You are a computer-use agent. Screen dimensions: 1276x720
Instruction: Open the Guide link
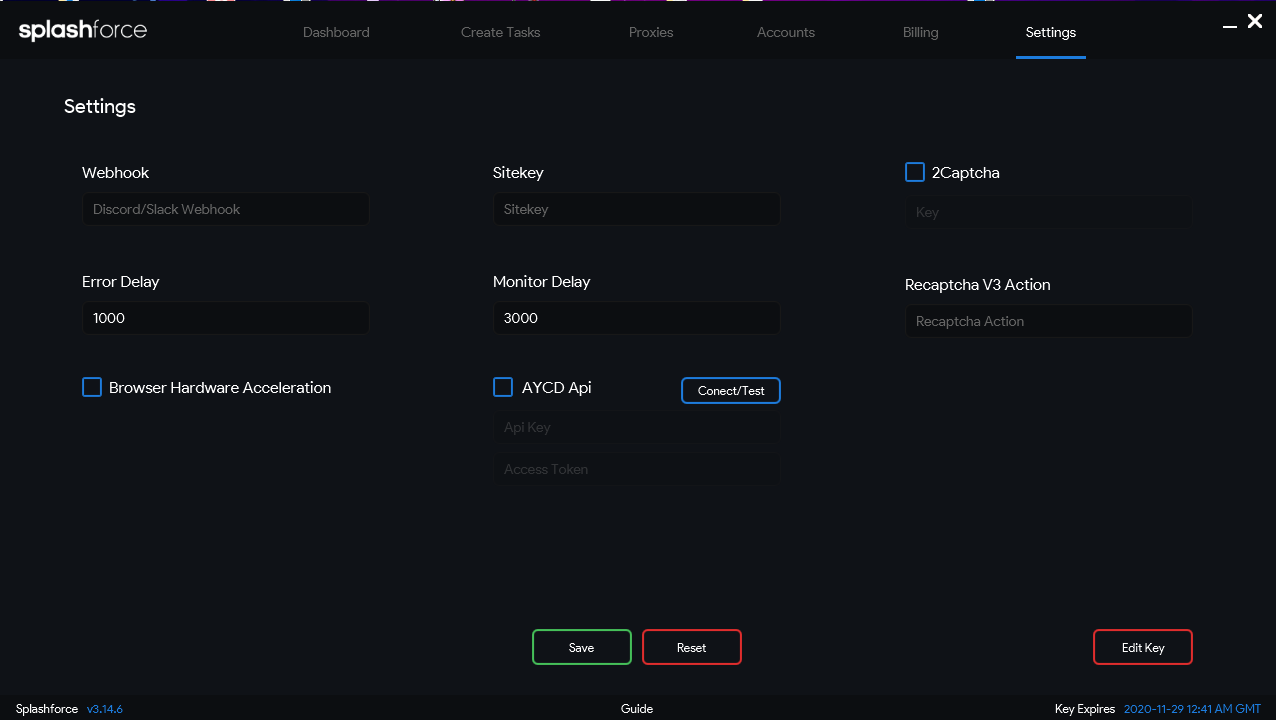coord(636,708)
